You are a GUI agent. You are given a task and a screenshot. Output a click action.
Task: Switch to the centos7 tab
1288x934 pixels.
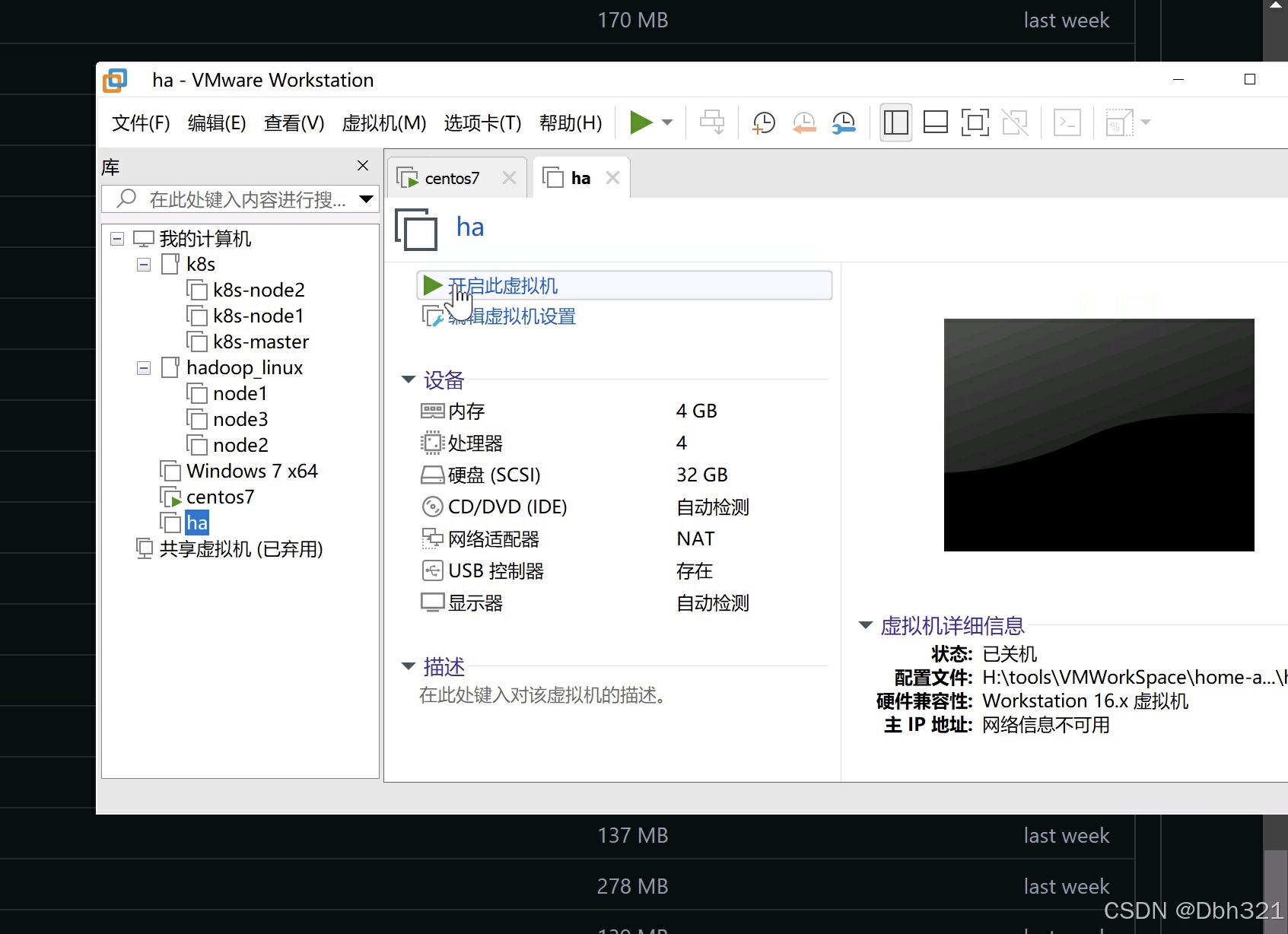(452, 178)
